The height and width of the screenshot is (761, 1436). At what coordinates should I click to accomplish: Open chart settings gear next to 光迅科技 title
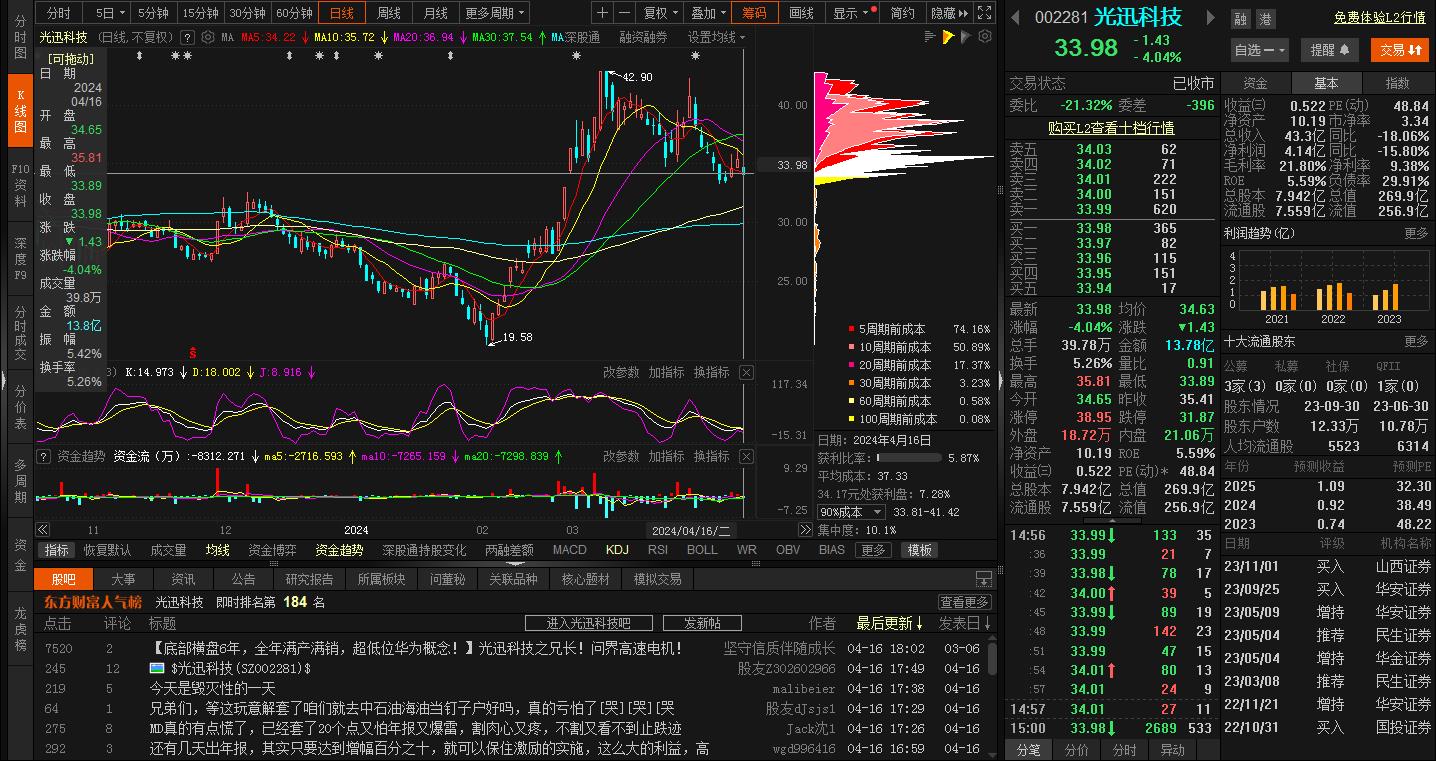pos(208,37)
